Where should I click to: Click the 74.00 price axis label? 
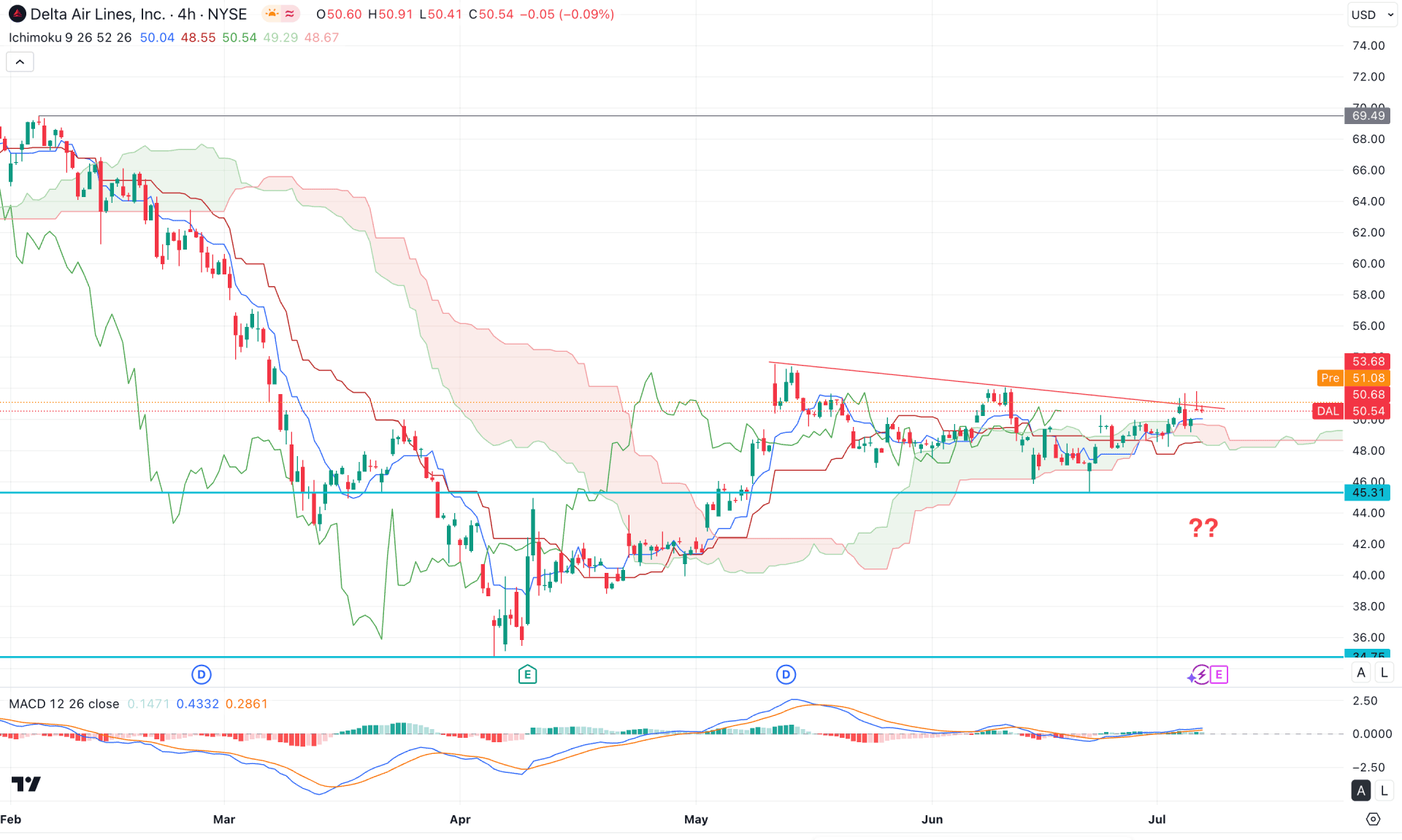coord(1368,45)
